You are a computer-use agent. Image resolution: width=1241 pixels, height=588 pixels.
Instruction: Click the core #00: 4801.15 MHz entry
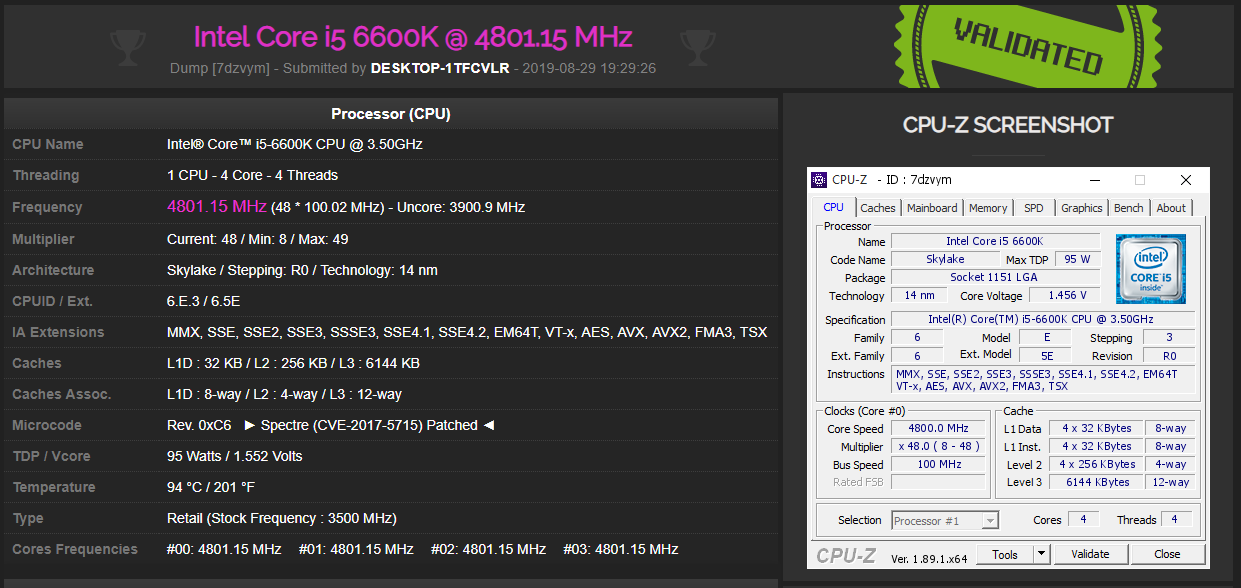[x=224, y=549]
